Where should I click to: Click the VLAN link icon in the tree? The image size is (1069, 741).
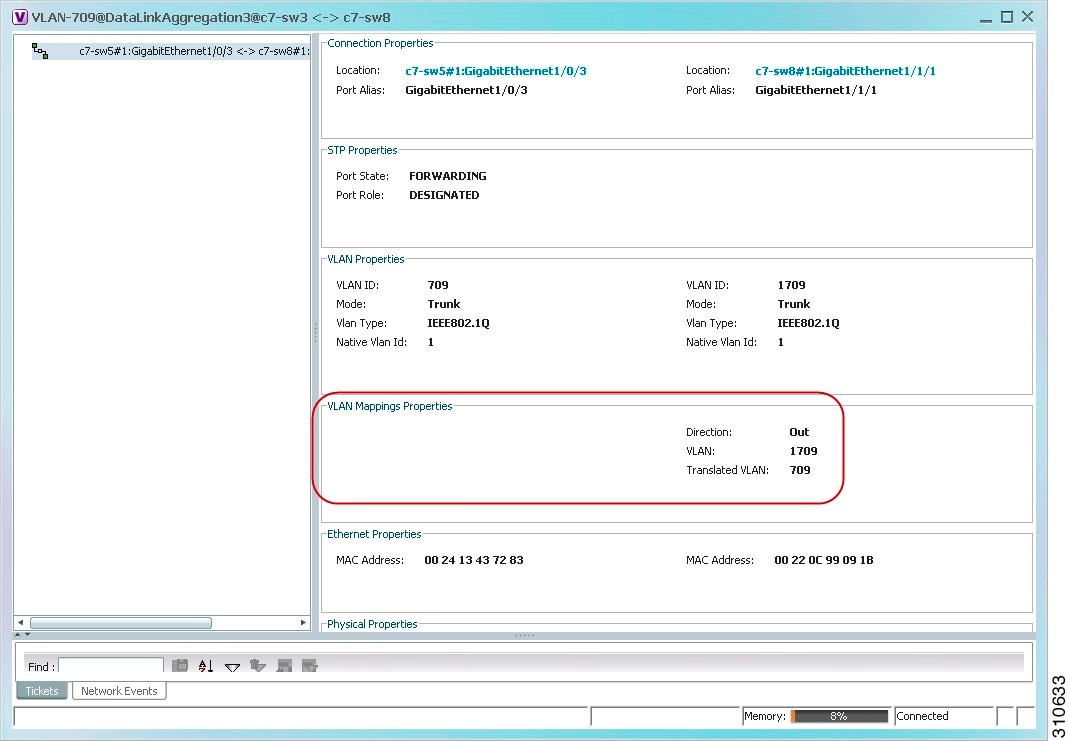pyautogui.click(x=40, y=51)
